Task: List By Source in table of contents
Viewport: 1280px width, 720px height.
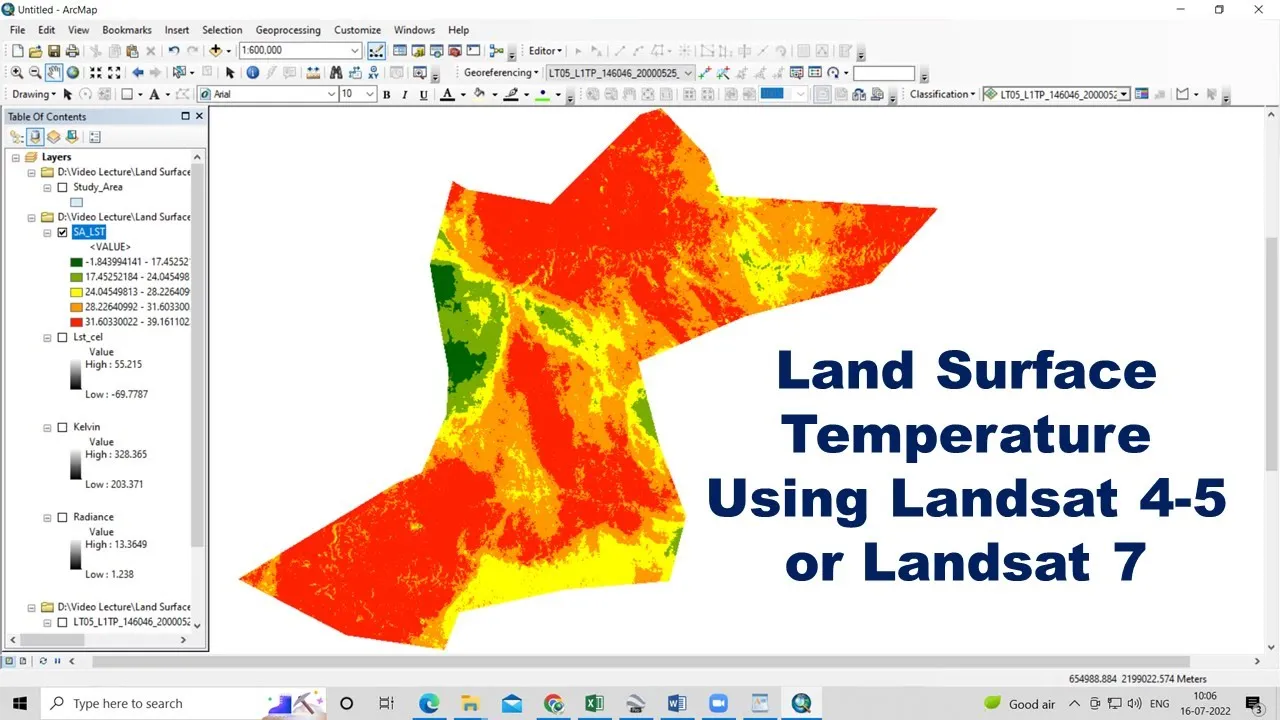Action: [x=35, y=137]
